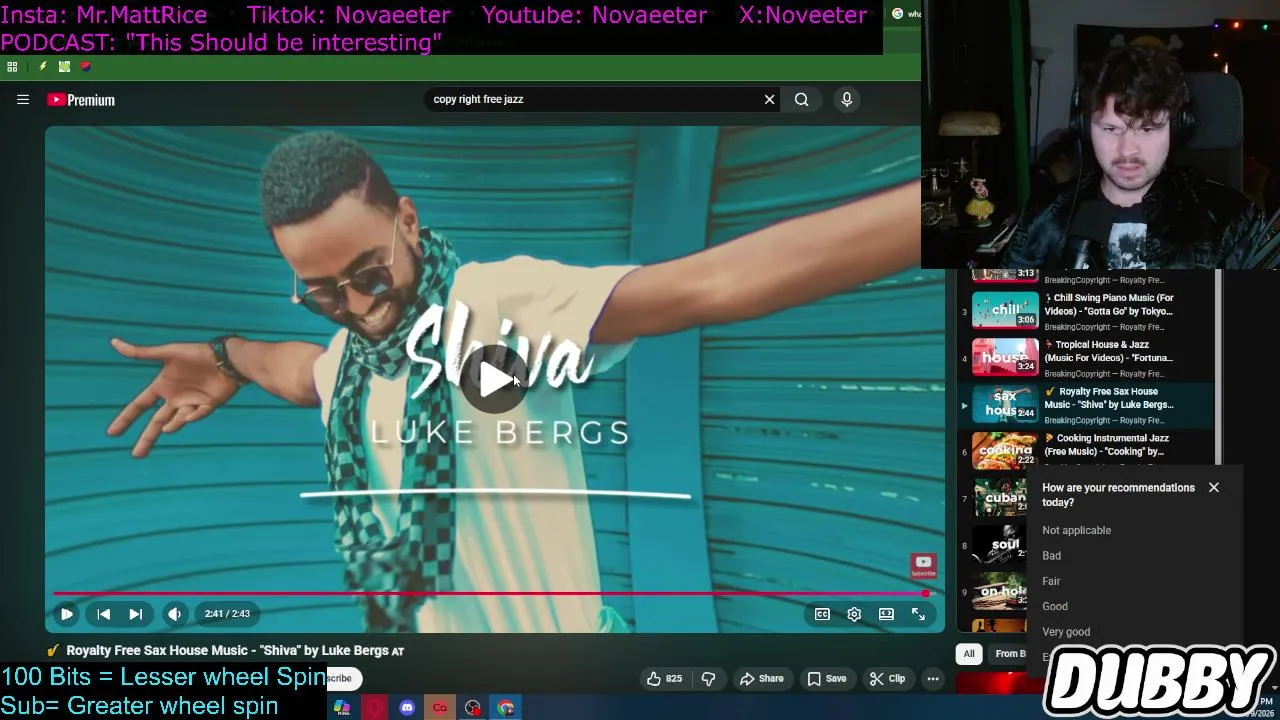
Task: Switch to Chrome in the taskbar
Action: (506, 708)
